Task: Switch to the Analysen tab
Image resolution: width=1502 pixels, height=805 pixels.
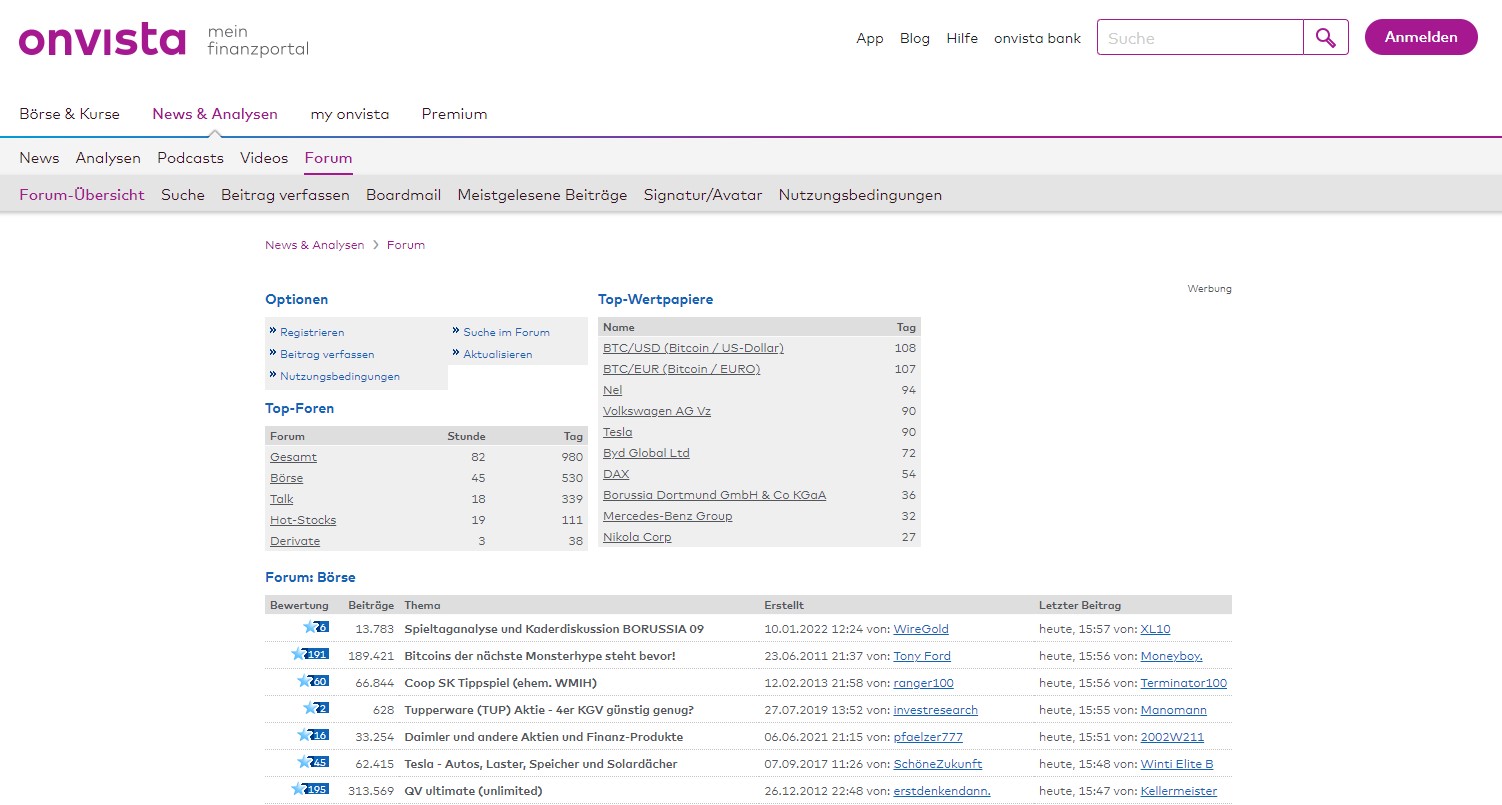Action: point(108,158)
